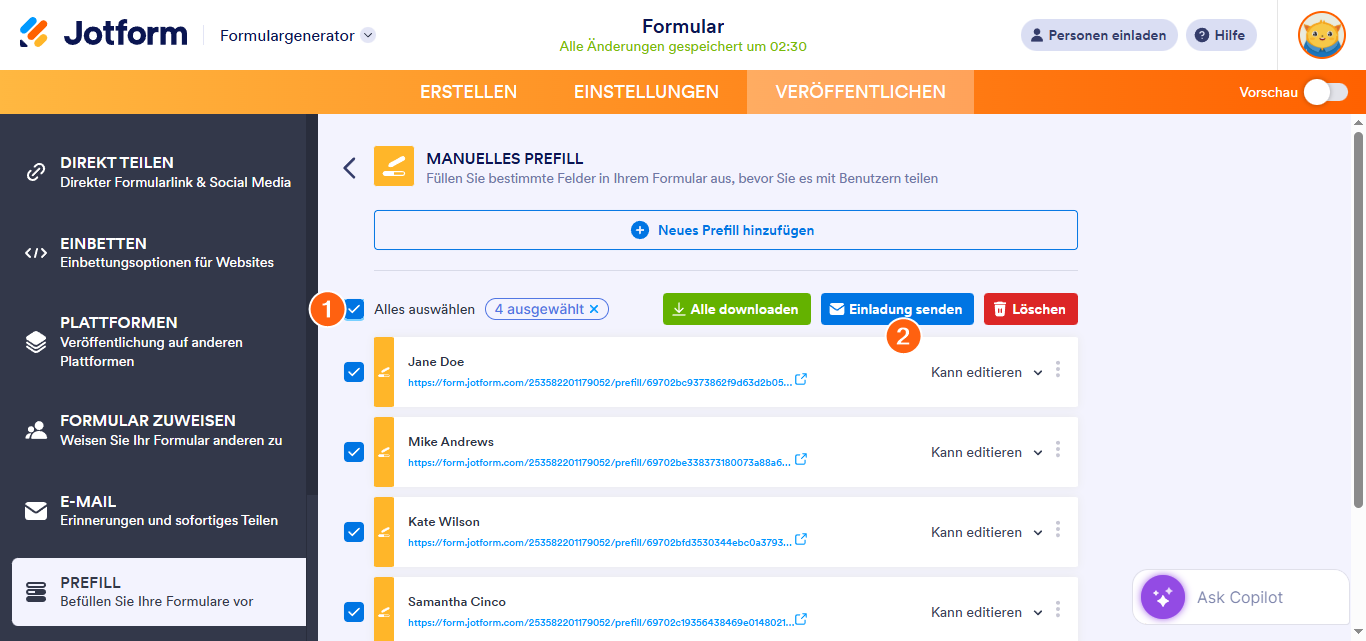The width and height of the screenshot is (1366, 641).
Task: Deselect Mike Andrews' prefill checkbox
Action: click(353, 452)
